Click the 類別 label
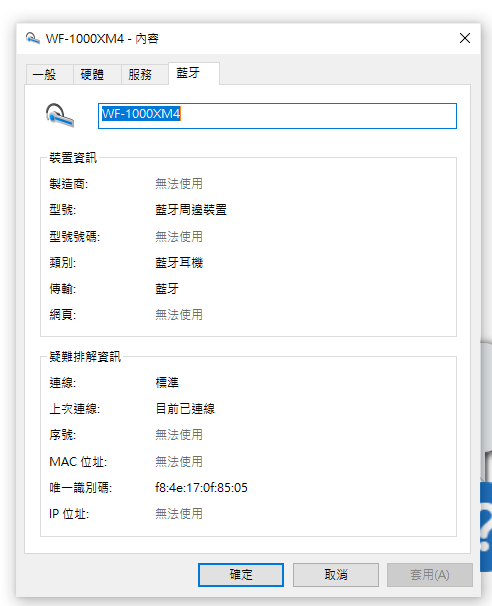 [x=63, y=262]
